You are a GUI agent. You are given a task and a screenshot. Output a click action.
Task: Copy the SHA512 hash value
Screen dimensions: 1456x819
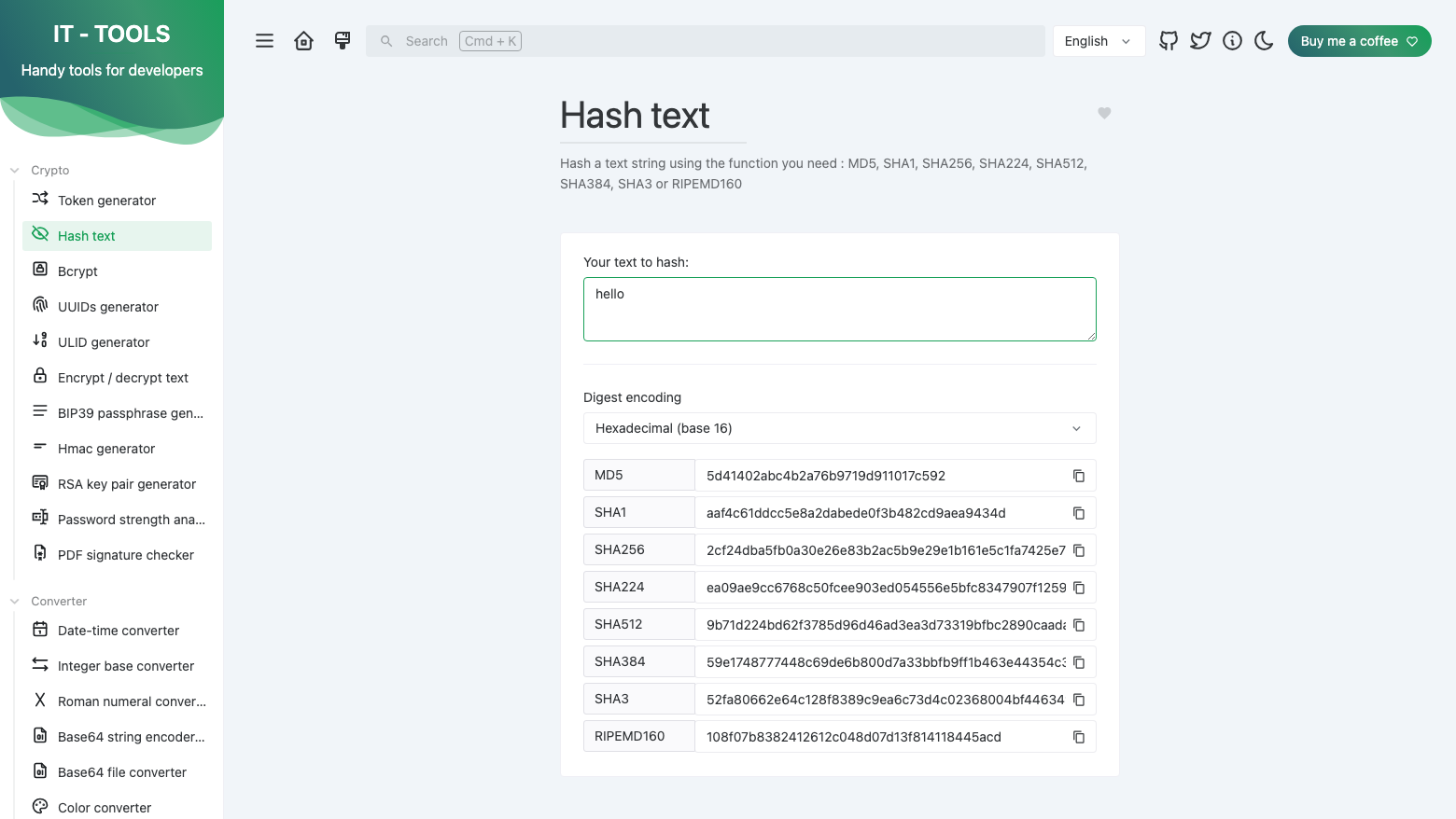[x=1079, y=625]
